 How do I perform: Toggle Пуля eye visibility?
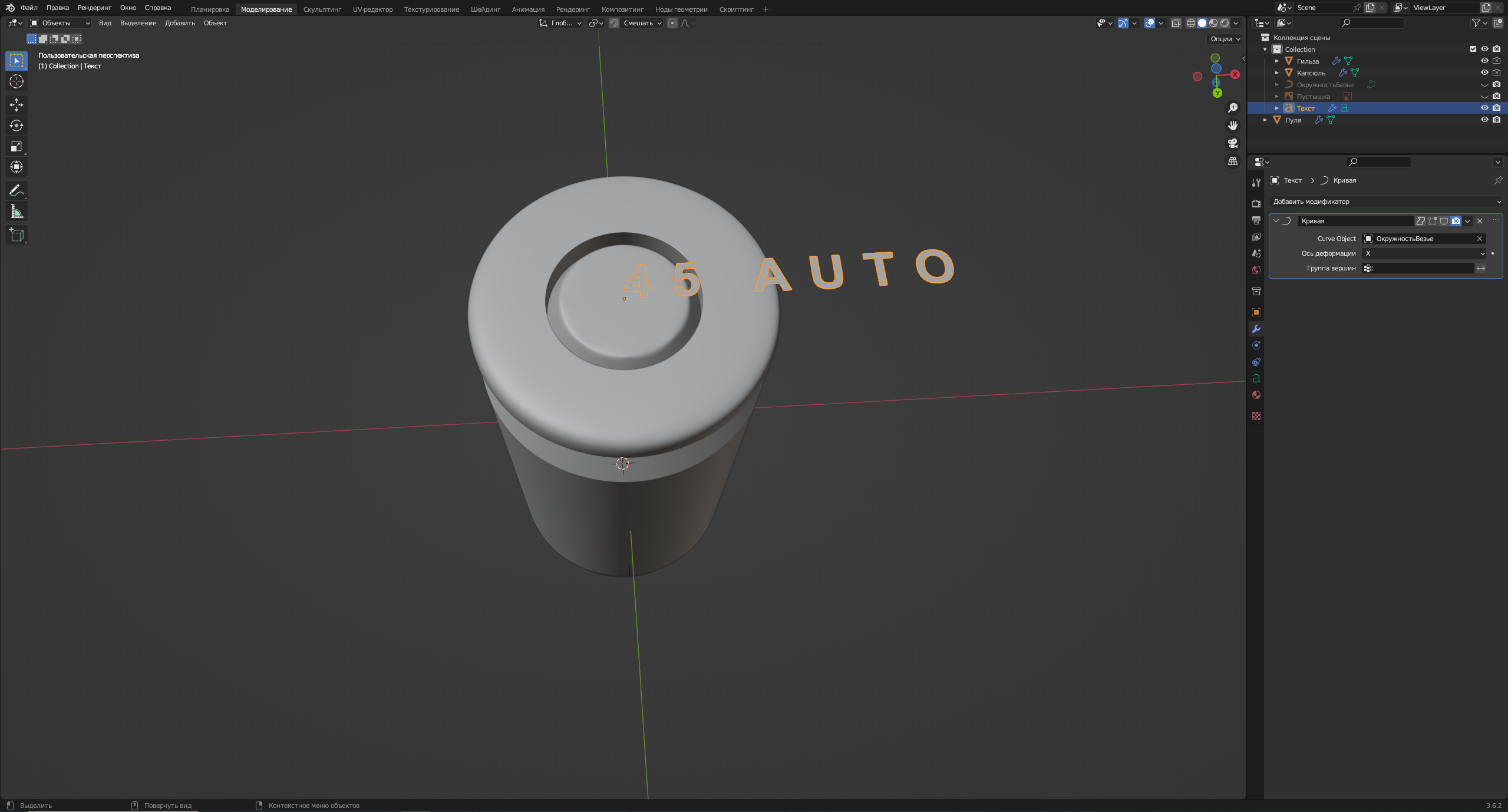click(x=1484, y=120)
